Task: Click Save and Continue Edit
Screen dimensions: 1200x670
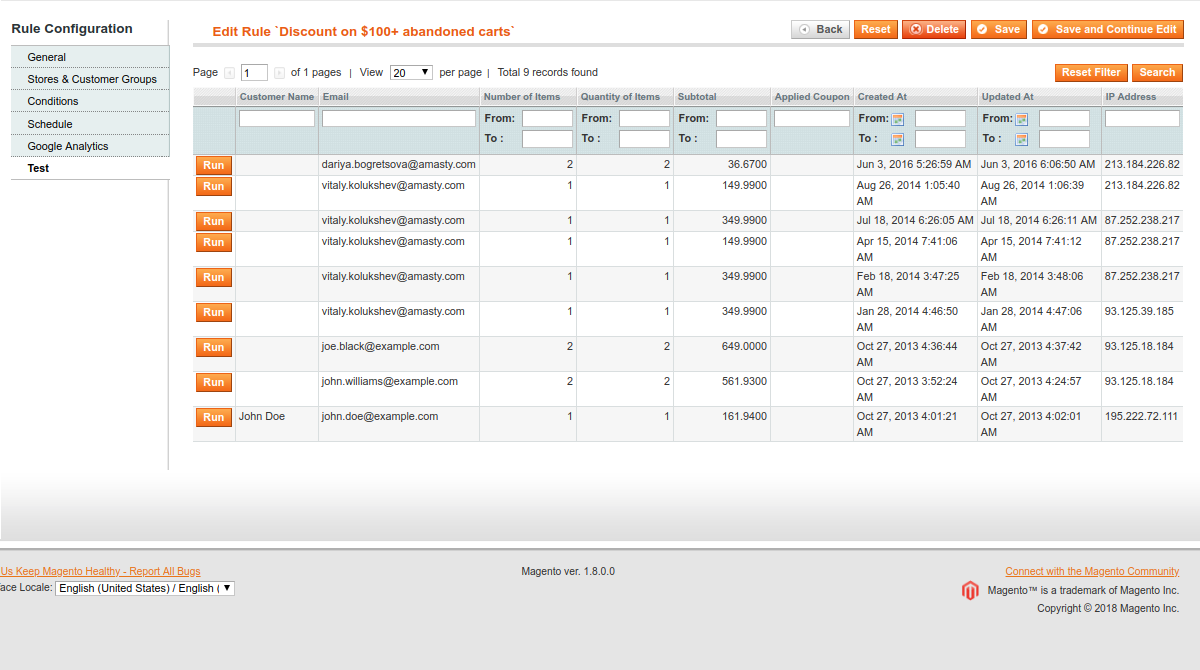Action: click(1107, 30)
